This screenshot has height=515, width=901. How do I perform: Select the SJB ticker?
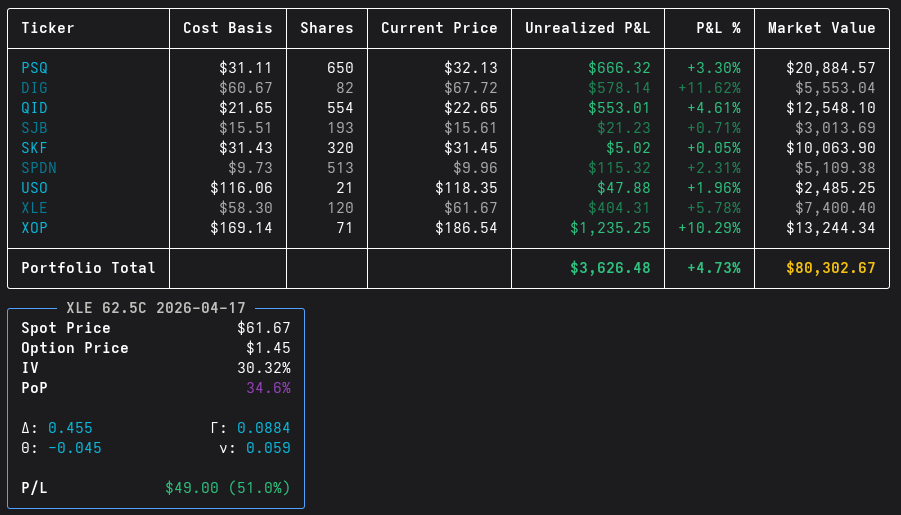(34, 128)
